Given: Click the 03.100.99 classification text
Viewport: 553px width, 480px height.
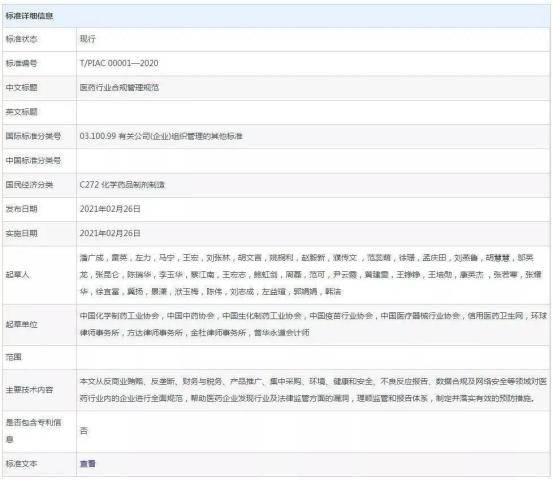Looking at the screenshot, I should pyautogui.click(x=161, y=136).
